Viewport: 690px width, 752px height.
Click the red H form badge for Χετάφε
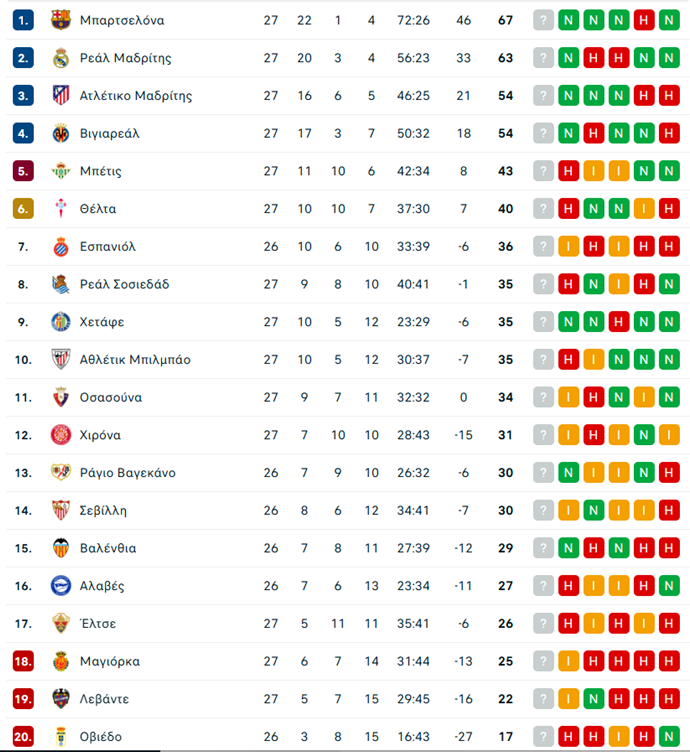(x=618, y=322)
